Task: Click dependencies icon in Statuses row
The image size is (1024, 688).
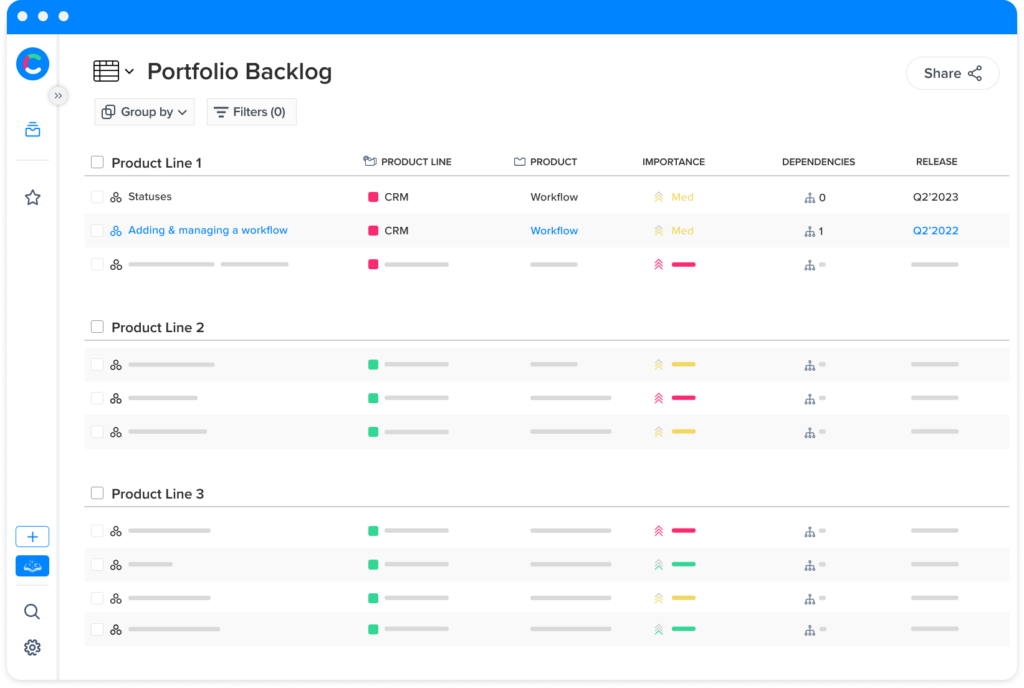Action: point(809,198)
